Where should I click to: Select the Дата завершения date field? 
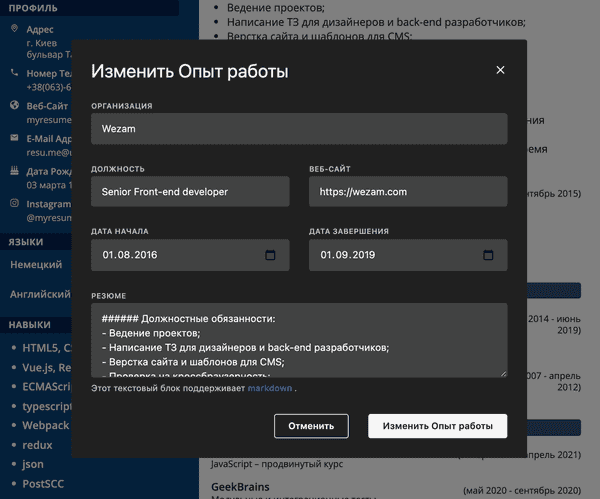coord(393,255)
